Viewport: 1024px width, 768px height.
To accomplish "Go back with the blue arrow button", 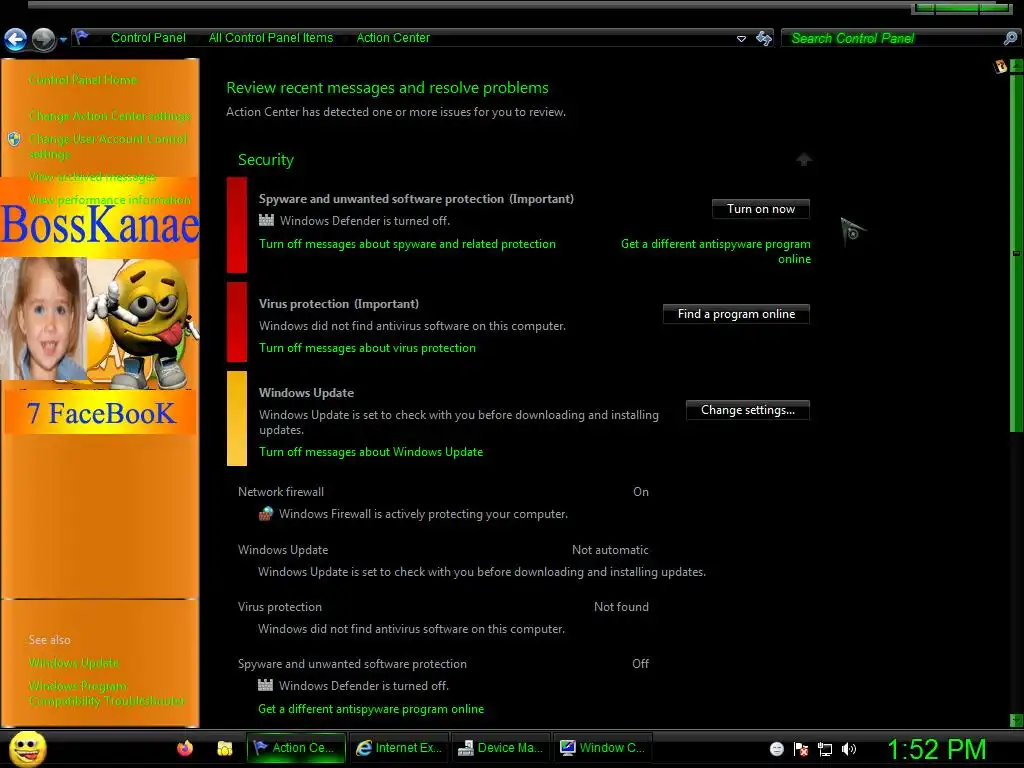I will pos(16,40).
